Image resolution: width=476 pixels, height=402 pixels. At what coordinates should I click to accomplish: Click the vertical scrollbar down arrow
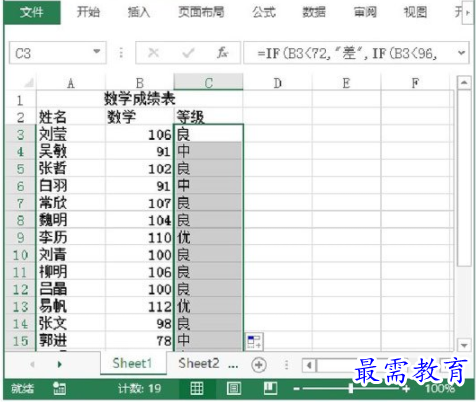[464, 345]
